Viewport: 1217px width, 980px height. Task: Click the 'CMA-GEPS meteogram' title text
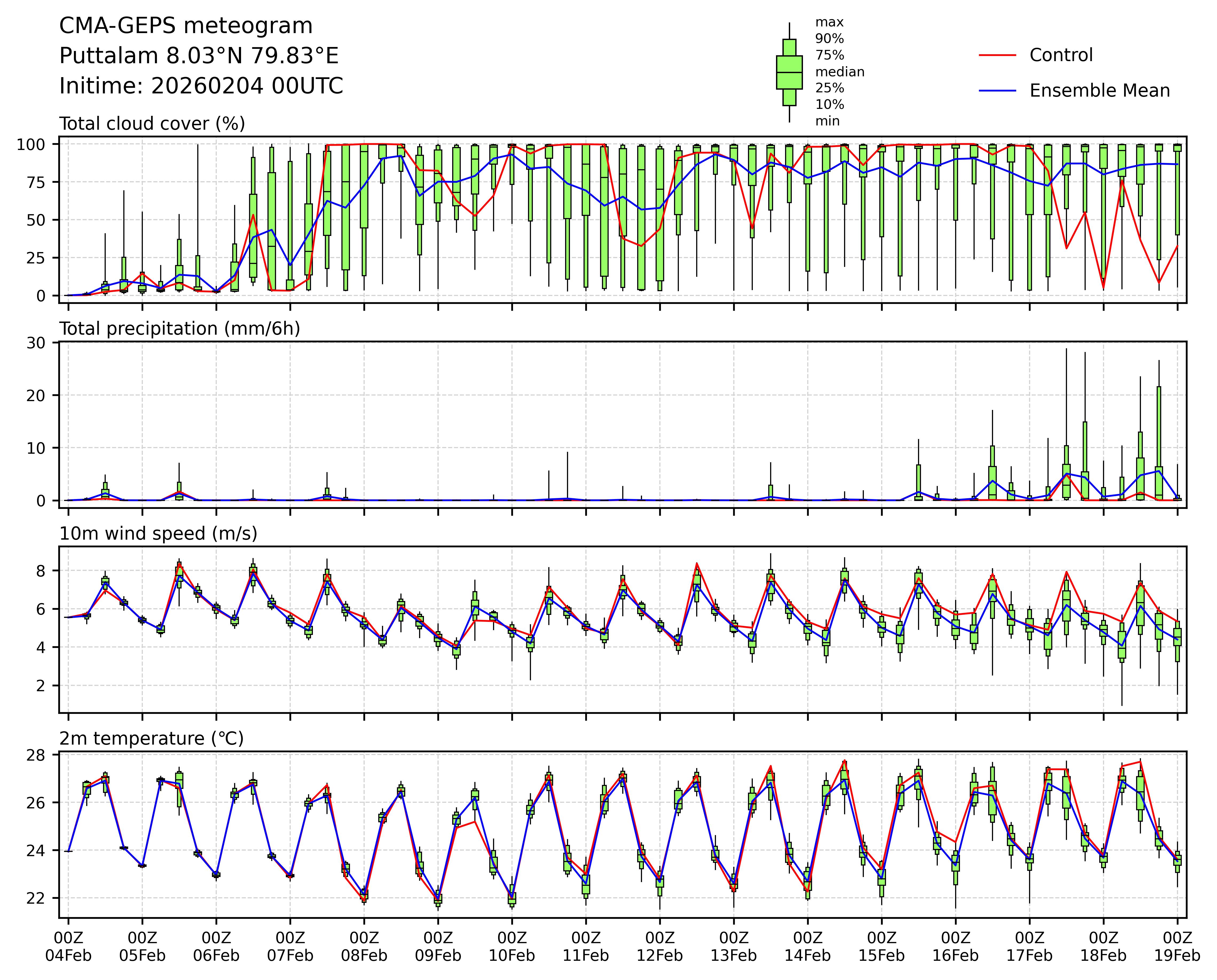coord(186,26)
